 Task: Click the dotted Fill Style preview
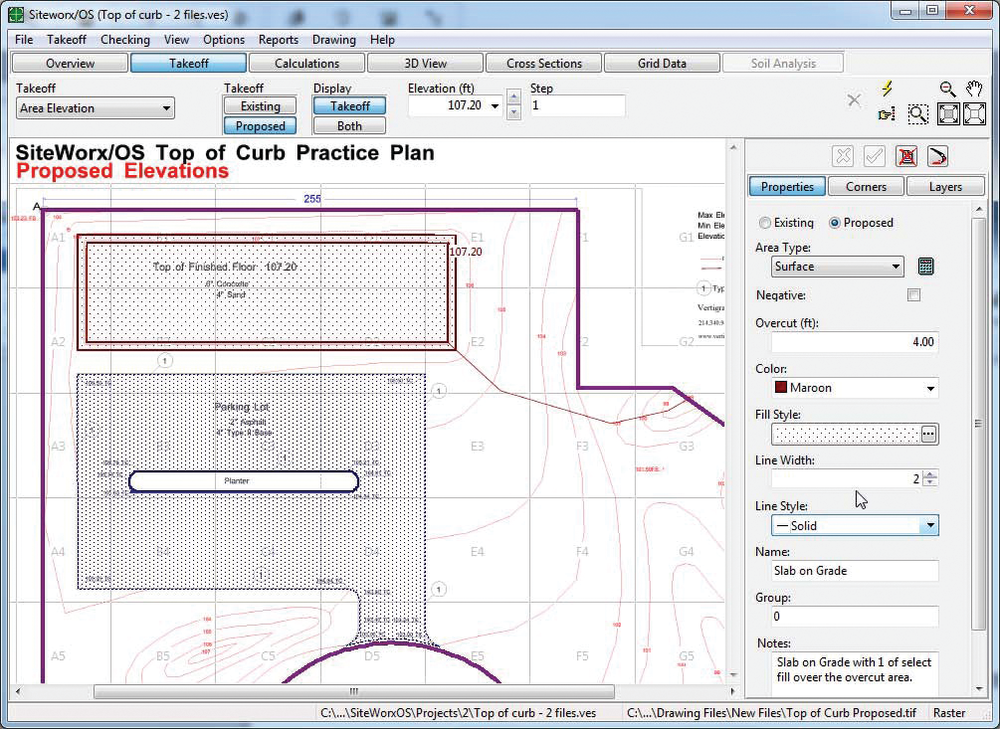(846, 434)
